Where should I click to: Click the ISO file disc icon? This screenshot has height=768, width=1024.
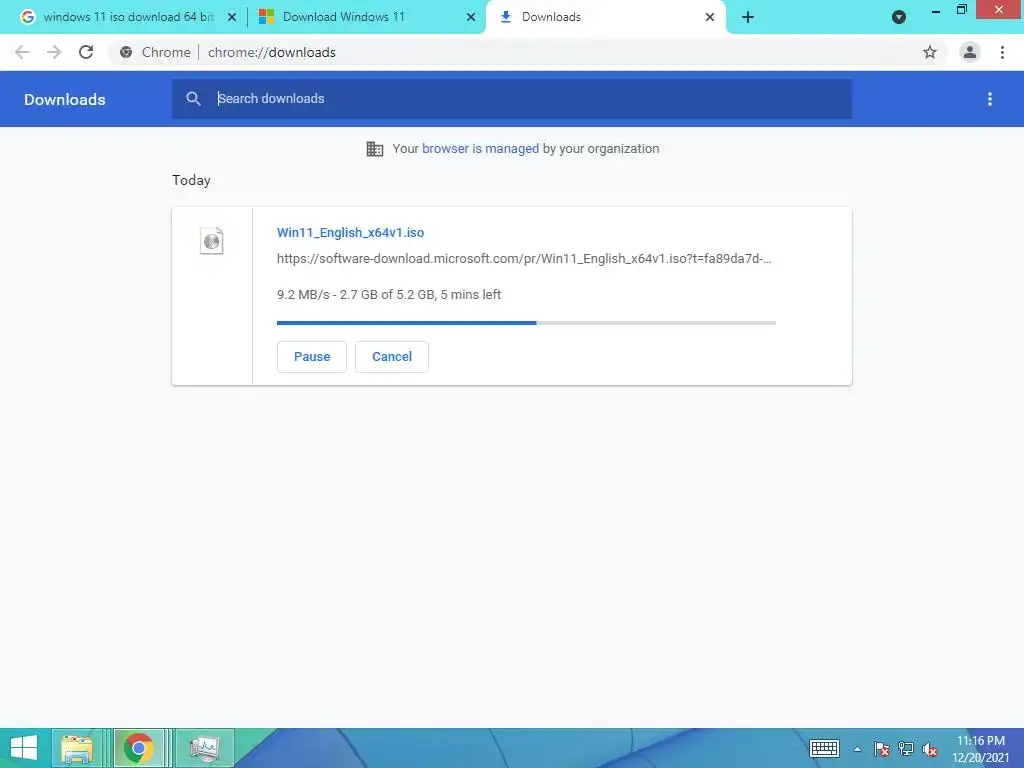click(212, 241)
